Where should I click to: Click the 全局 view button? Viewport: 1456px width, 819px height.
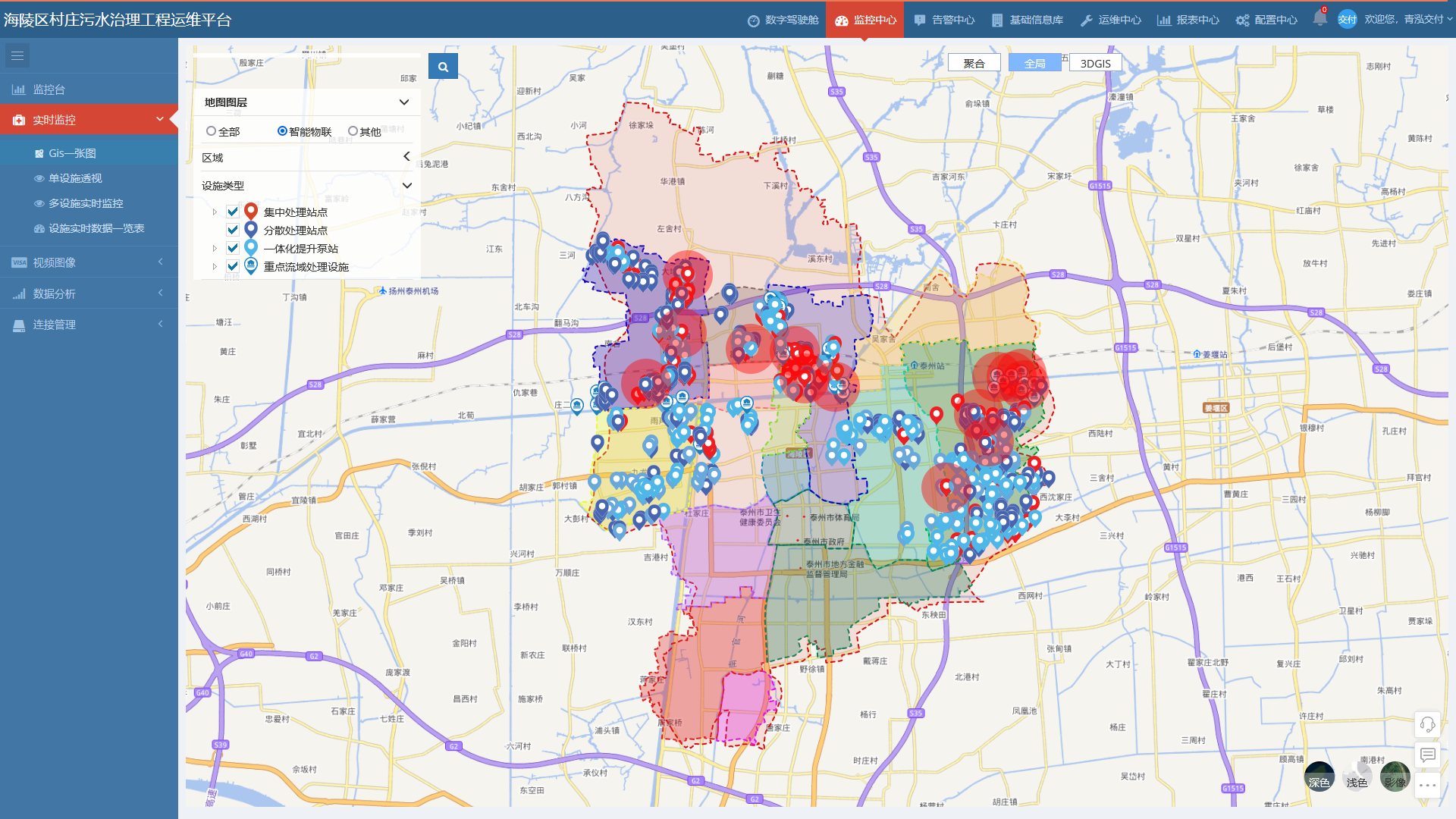(x=1034, y=63)
